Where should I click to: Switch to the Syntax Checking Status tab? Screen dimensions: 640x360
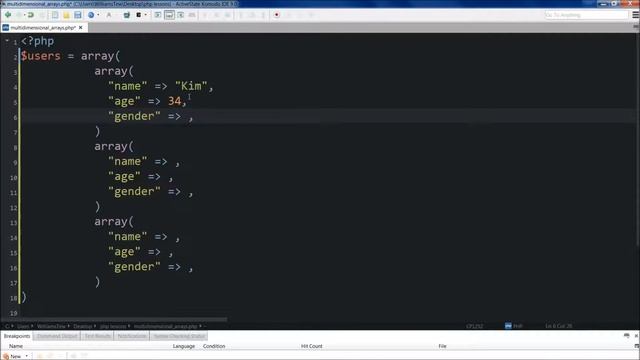pyautogui.click(x=179, y=336)
